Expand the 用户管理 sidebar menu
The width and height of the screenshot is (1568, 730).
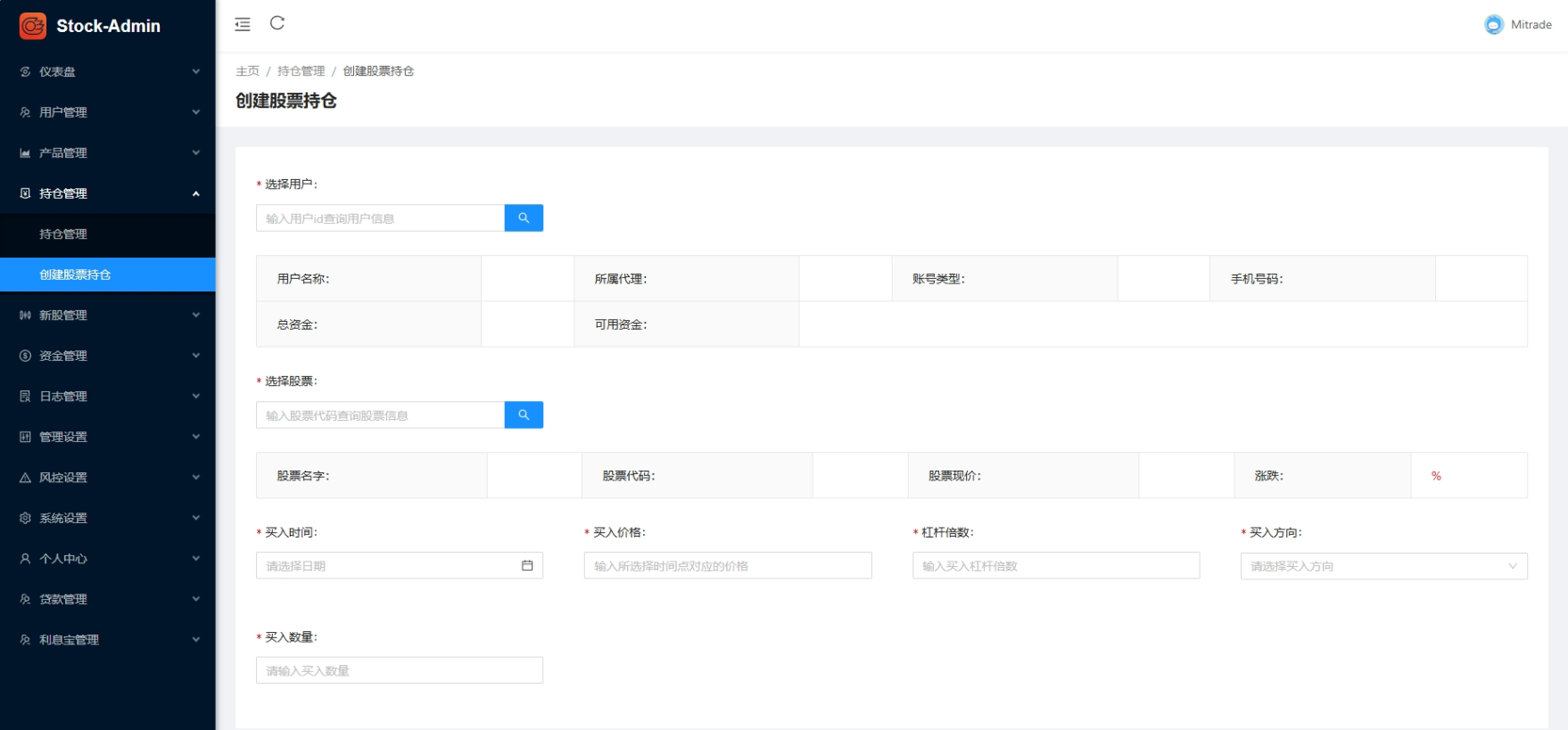point(107,112)
